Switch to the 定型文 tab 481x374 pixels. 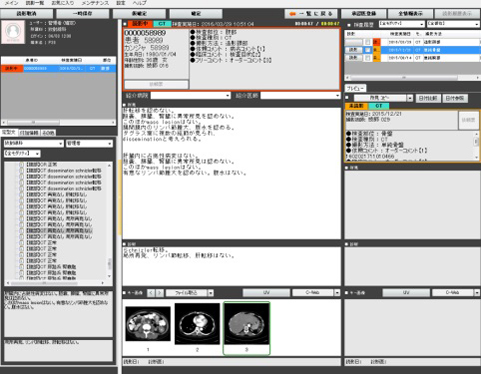[9, 133]
